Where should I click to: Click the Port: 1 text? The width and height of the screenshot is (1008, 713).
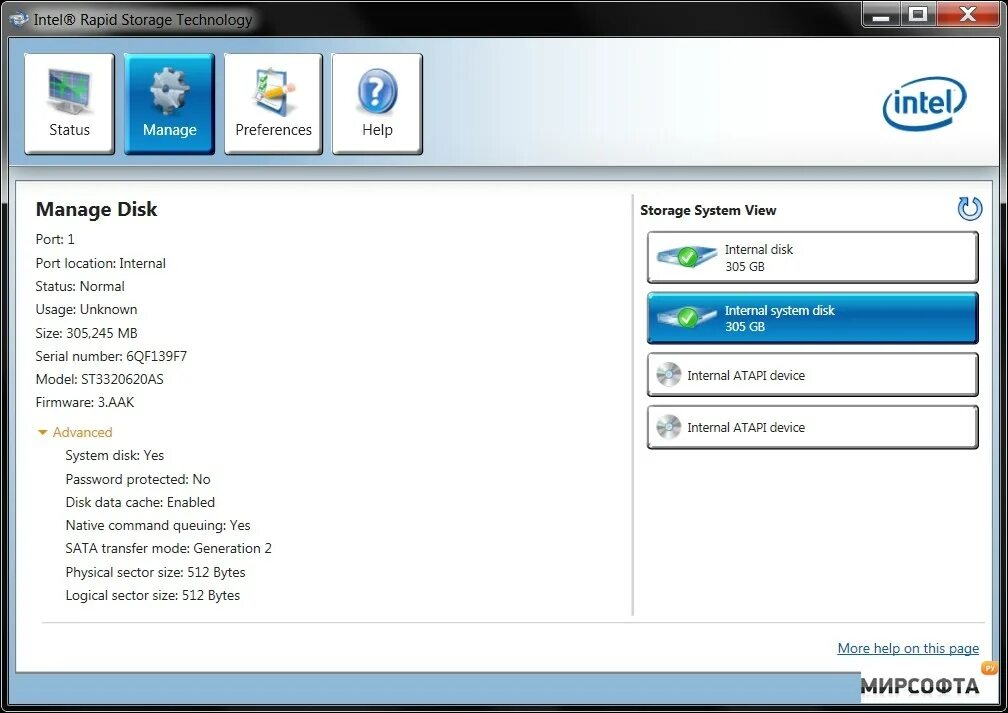55,239
